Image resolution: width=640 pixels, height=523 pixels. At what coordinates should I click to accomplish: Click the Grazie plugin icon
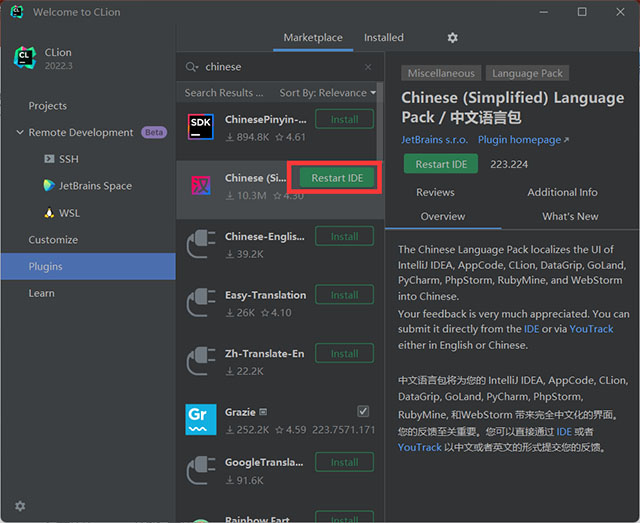pyautogui.click(x=201, y=419)
